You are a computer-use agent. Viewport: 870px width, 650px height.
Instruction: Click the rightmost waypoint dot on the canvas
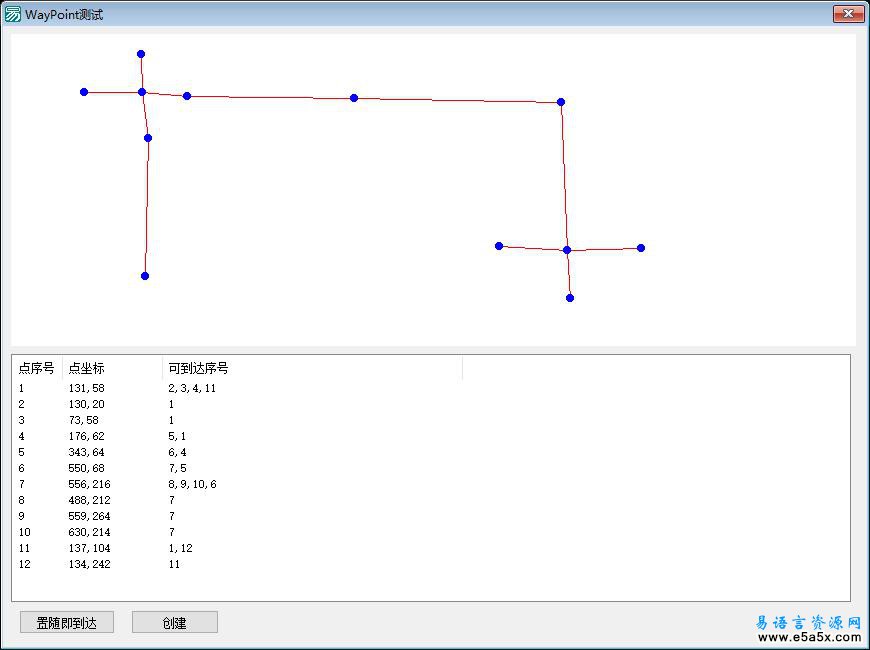click(x=641, y=248)
